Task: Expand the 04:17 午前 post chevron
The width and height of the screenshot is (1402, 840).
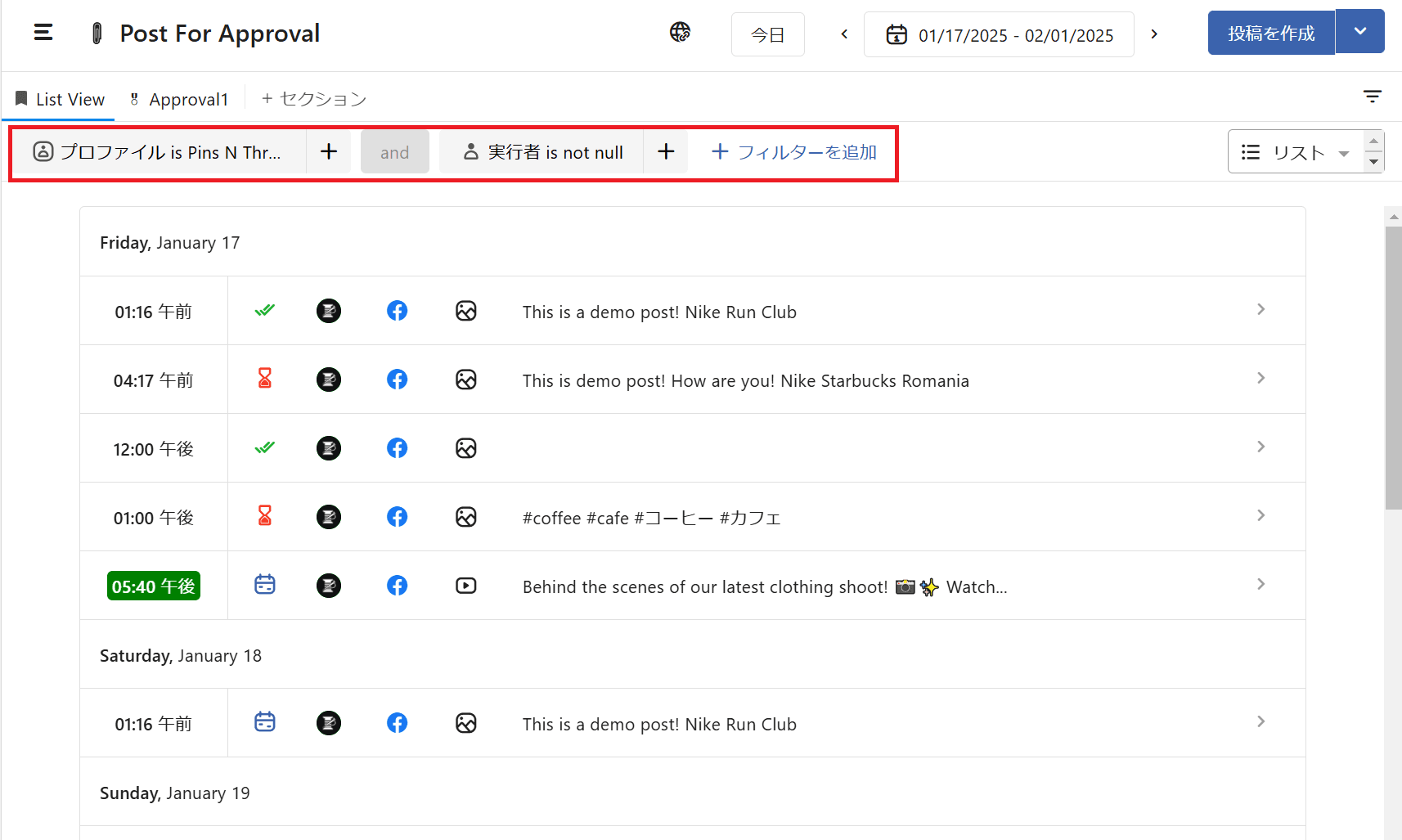Action: click(1261, 378)
